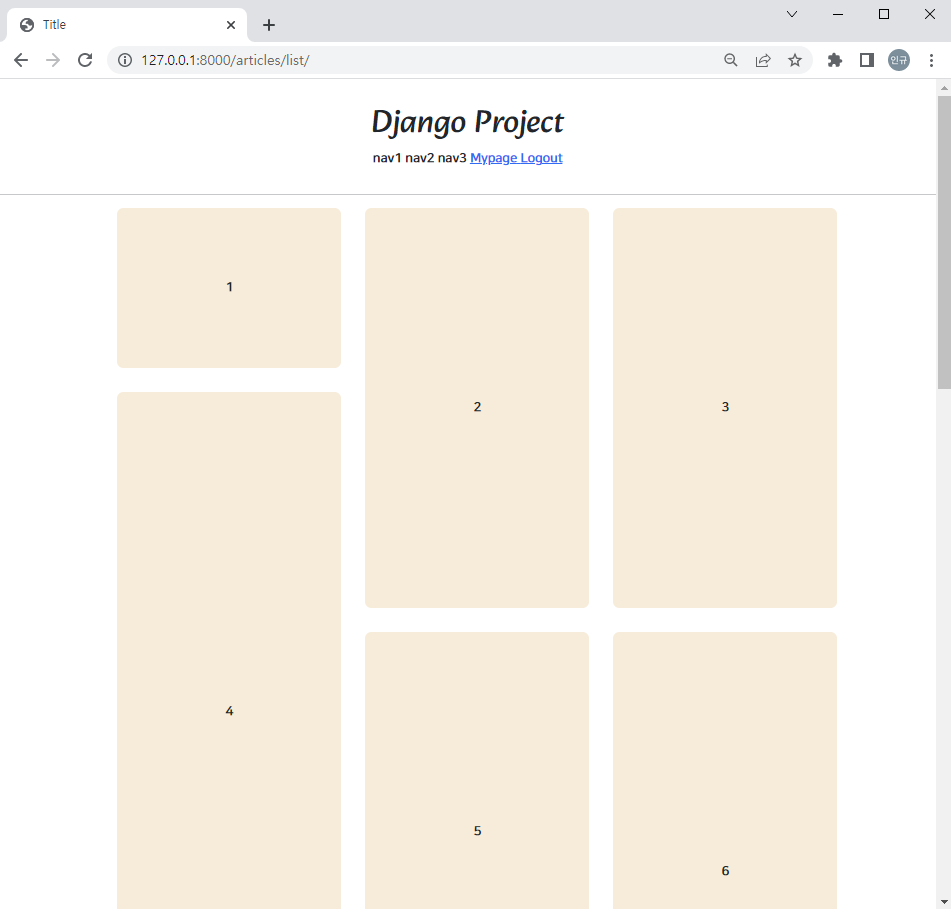Open the Mypage link
951x909 pixels.
(494, 158)
